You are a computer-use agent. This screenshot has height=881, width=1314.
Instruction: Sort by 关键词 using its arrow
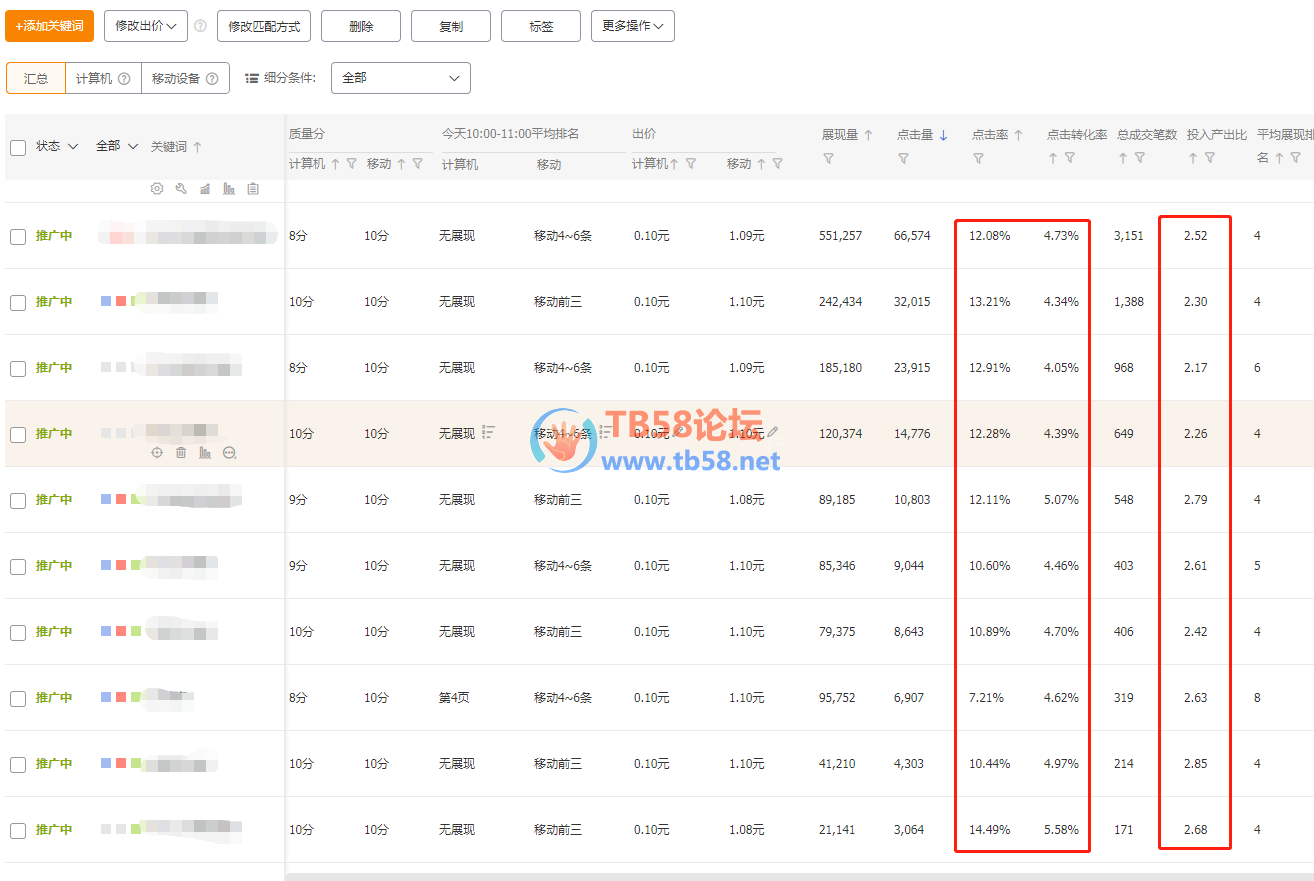point(197,147)
